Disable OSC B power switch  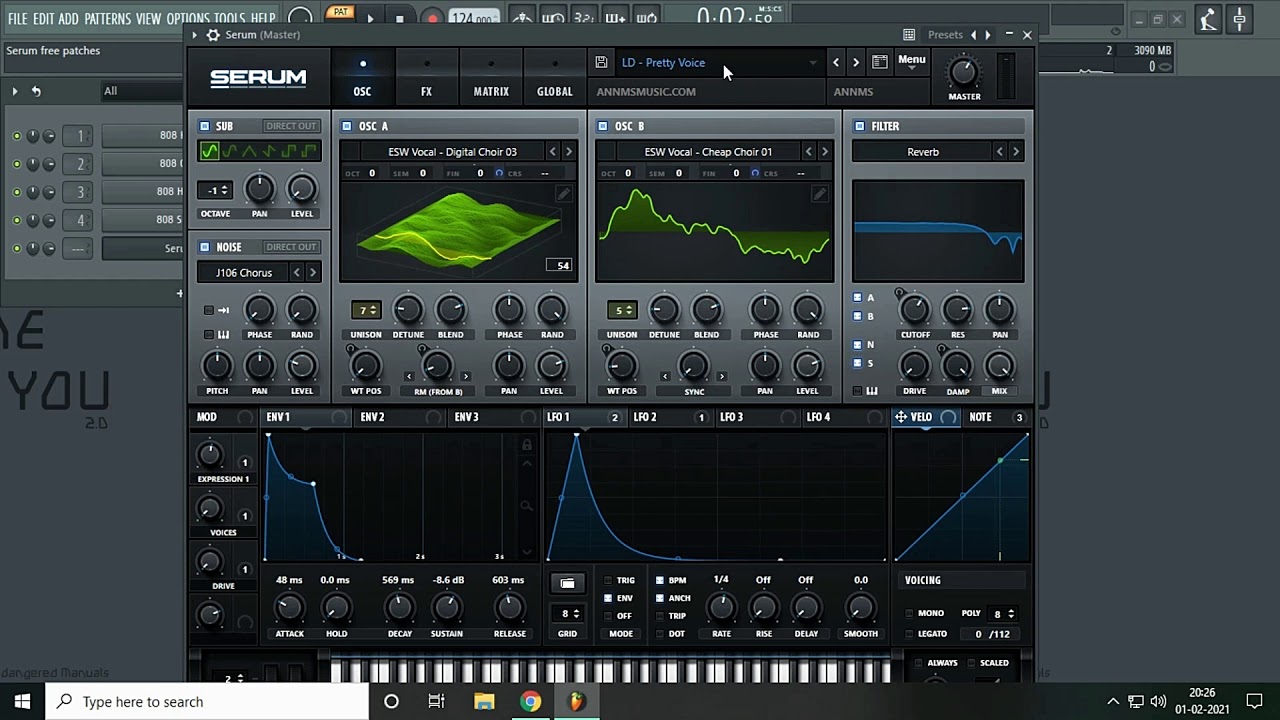(x=603, y=126)
